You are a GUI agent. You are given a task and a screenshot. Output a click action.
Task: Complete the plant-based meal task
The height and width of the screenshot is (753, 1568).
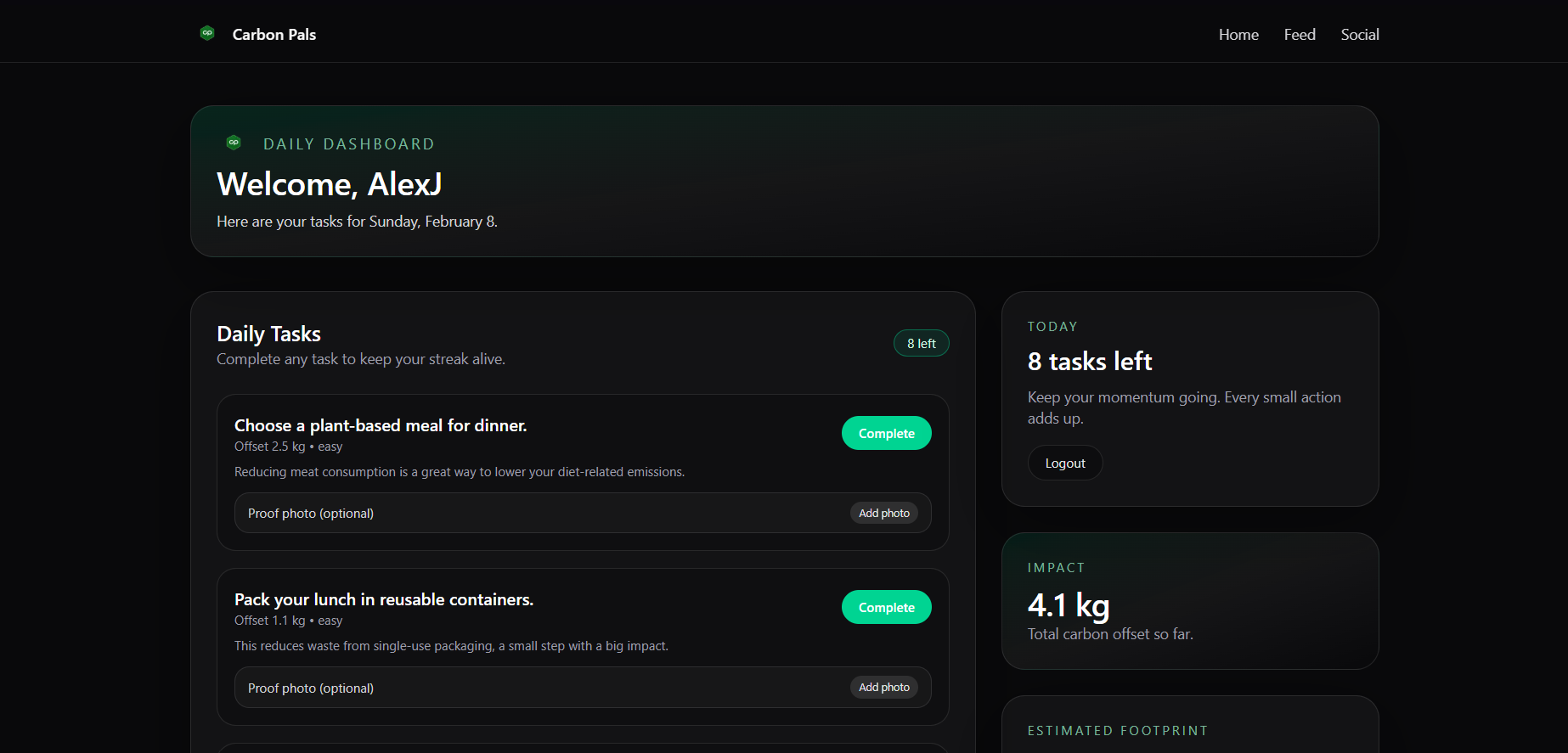point(887,433)
